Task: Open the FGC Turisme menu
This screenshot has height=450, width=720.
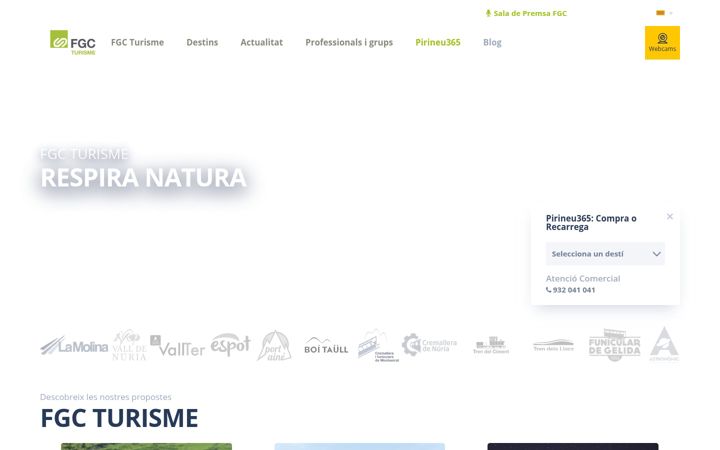Action: [x=137, y=42]
